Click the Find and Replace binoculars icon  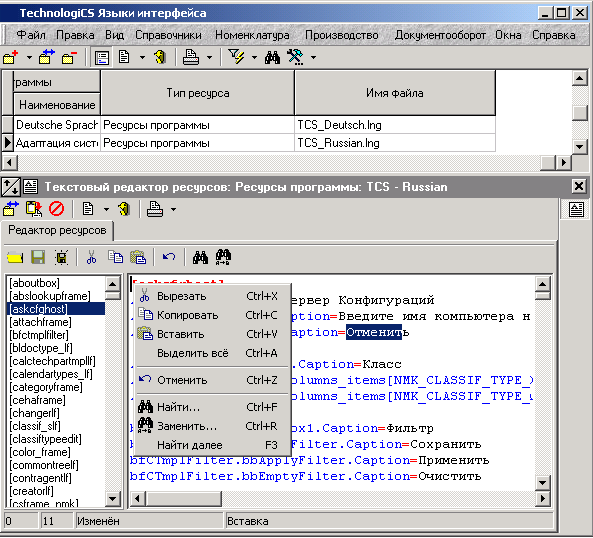pyautogui.click(x=223, y=257)
